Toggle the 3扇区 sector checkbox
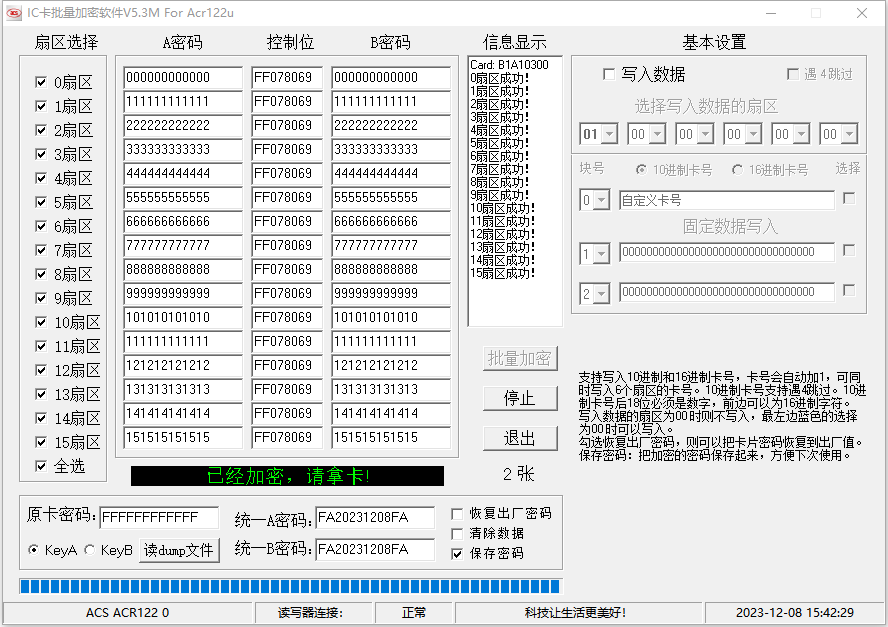888x627 pixels. (x=41, y=154)
